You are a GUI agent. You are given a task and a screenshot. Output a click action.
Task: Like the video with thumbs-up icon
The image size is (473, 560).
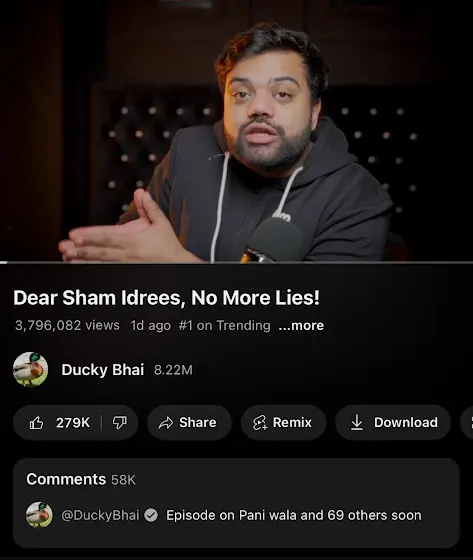(36, 422)
